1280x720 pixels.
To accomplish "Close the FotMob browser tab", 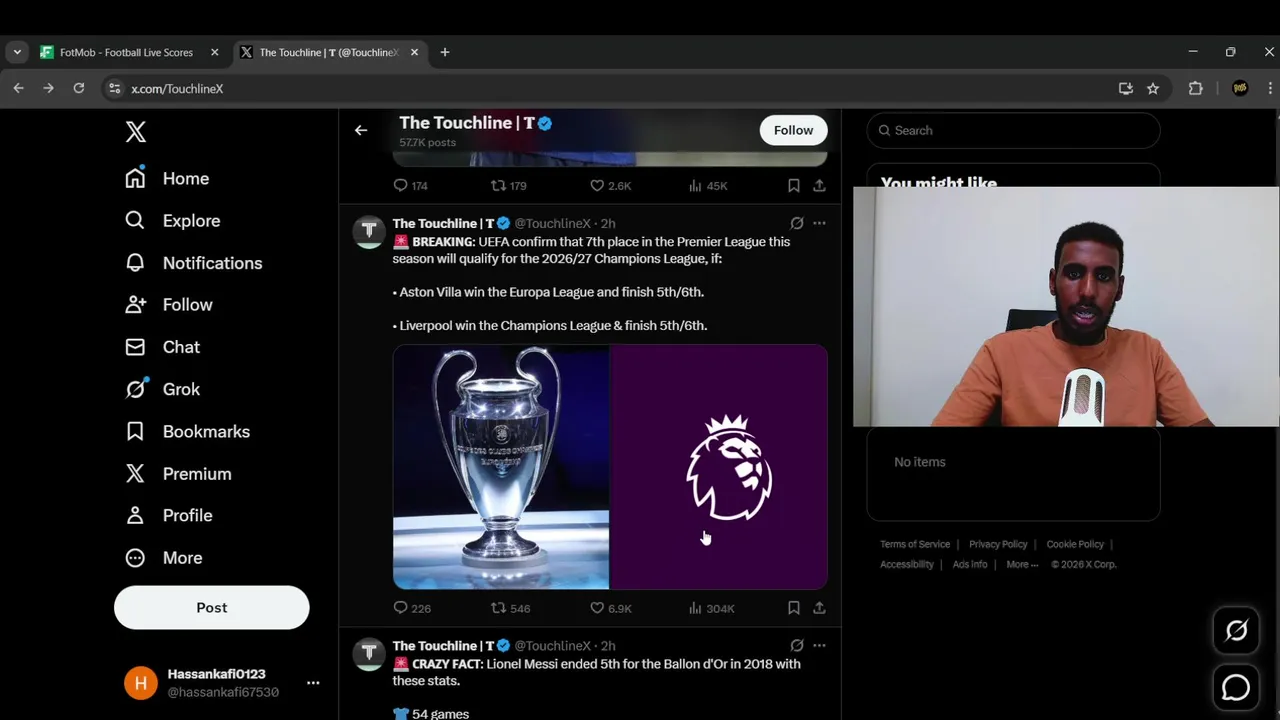I will 214,52.
